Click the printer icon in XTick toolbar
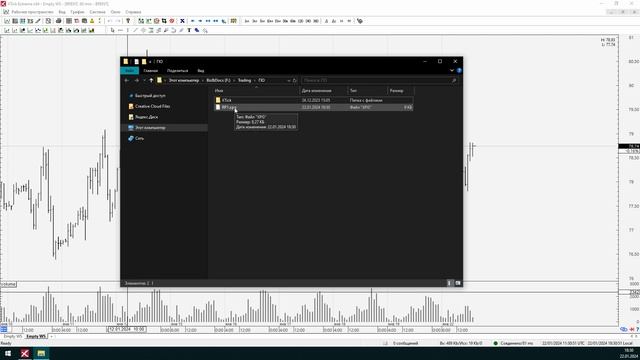 [x=58, y=21]
